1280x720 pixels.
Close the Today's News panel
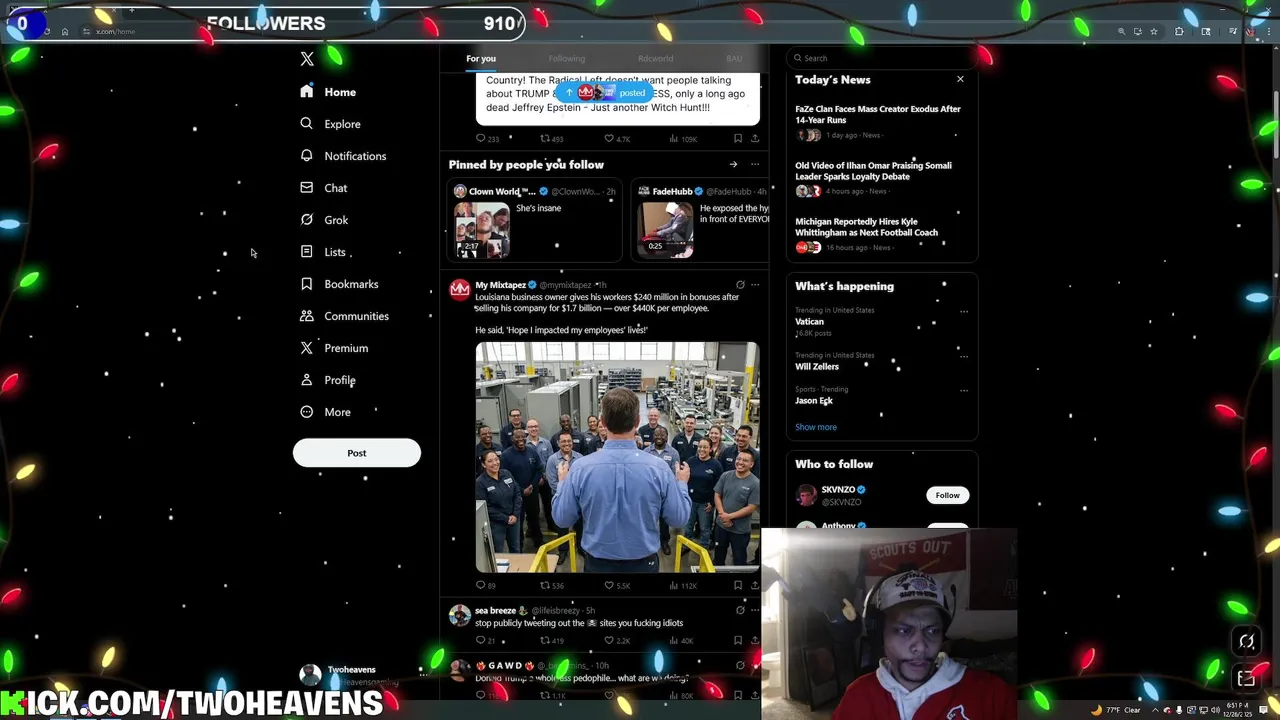(960, 79)
